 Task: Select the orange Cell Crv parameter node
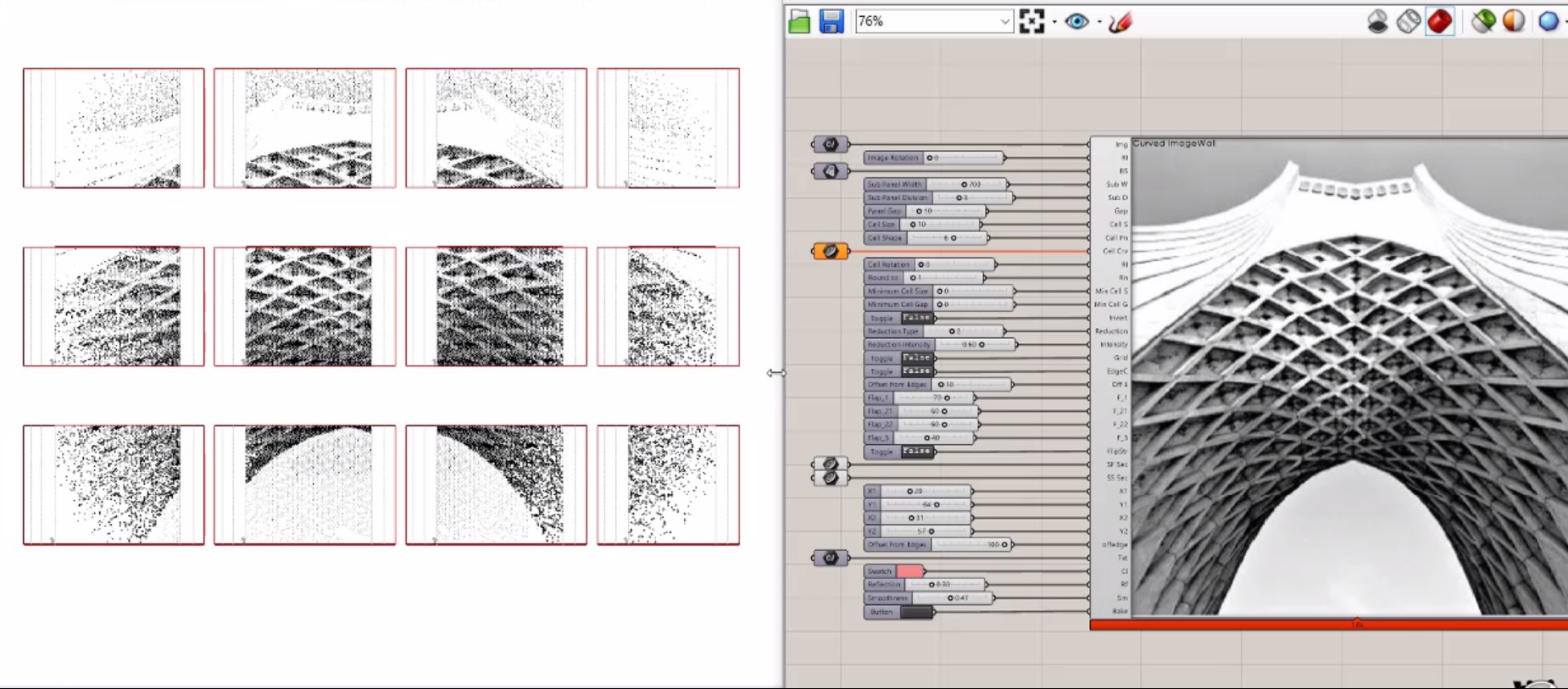[x=830, y=251]
